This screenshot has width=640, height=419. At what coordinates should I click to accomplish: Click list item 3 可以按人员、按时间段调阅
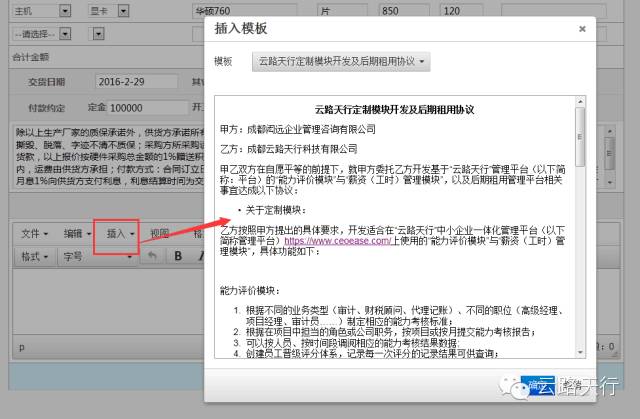(x=353, y=343)
